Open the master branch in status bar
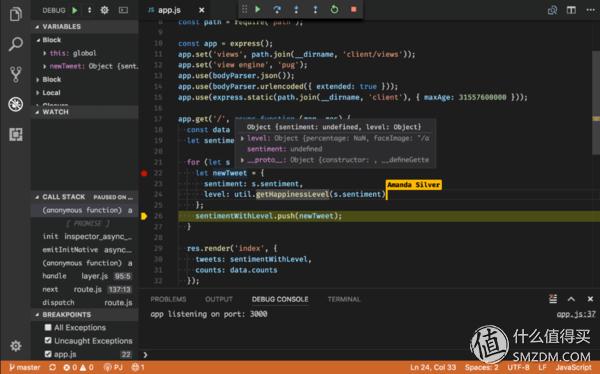Viewport: 600px width, 374px height. (x=24, y=367)
